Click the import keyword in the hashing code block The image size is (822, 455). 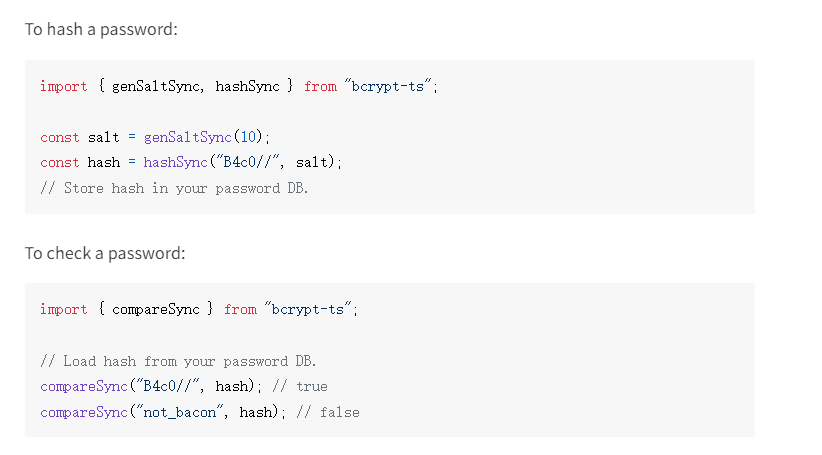63,86
